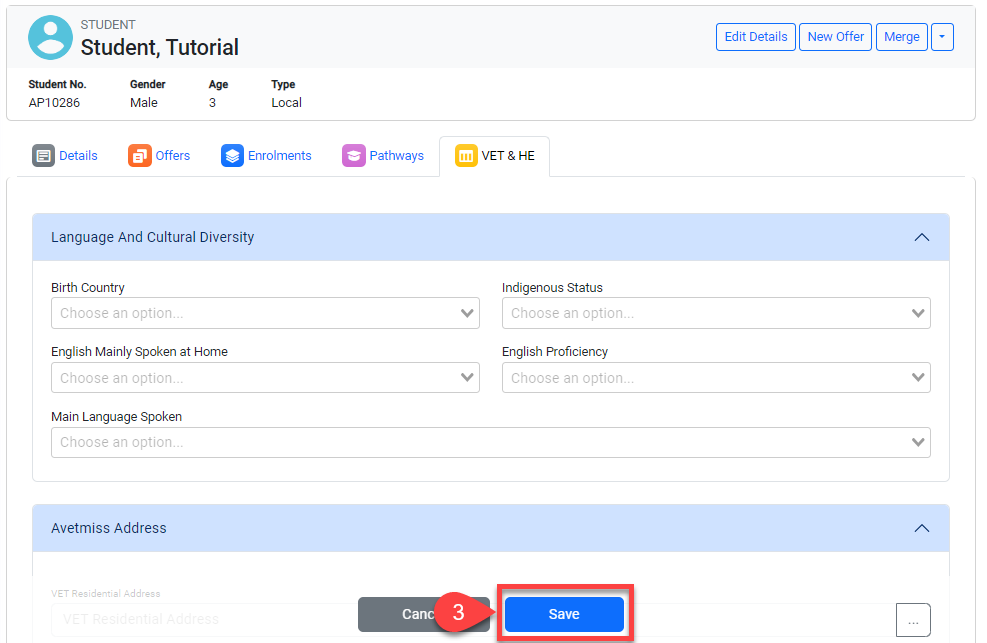Click the purple Pathways graduation cap icon
The width and height of the screenshot is (987, 643).
point(353,156)
